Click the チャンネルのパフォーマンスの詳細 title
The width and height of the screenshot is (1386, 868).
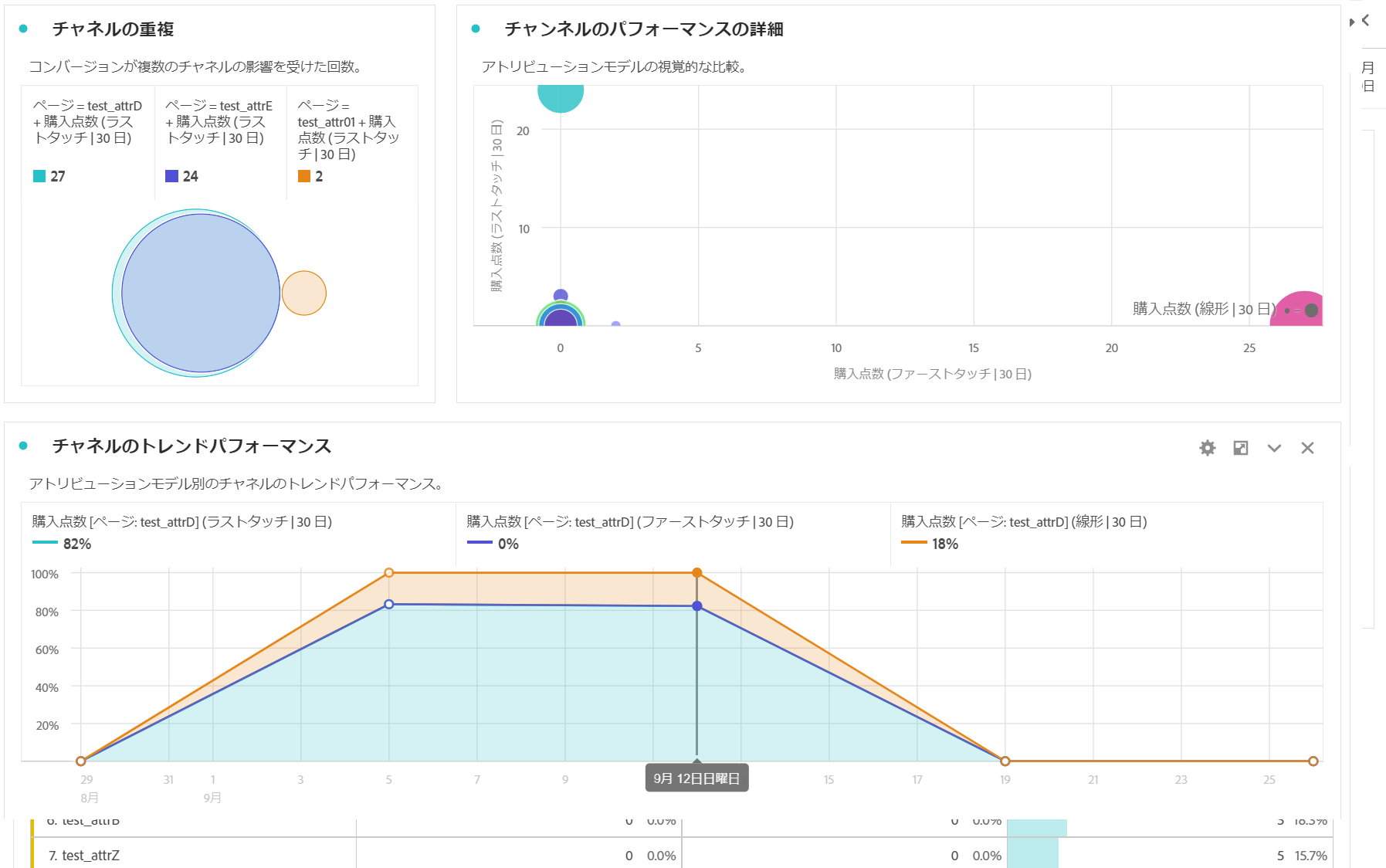[x=644, y=29]
